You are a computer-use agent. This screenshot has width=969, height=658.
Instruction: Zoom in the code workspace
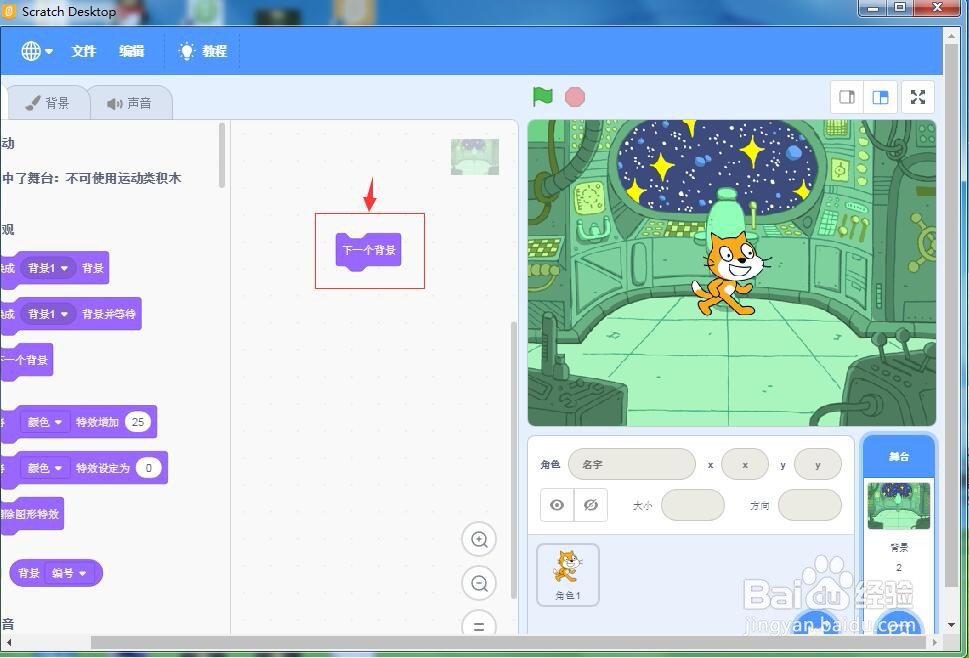(x=479, y=539)
